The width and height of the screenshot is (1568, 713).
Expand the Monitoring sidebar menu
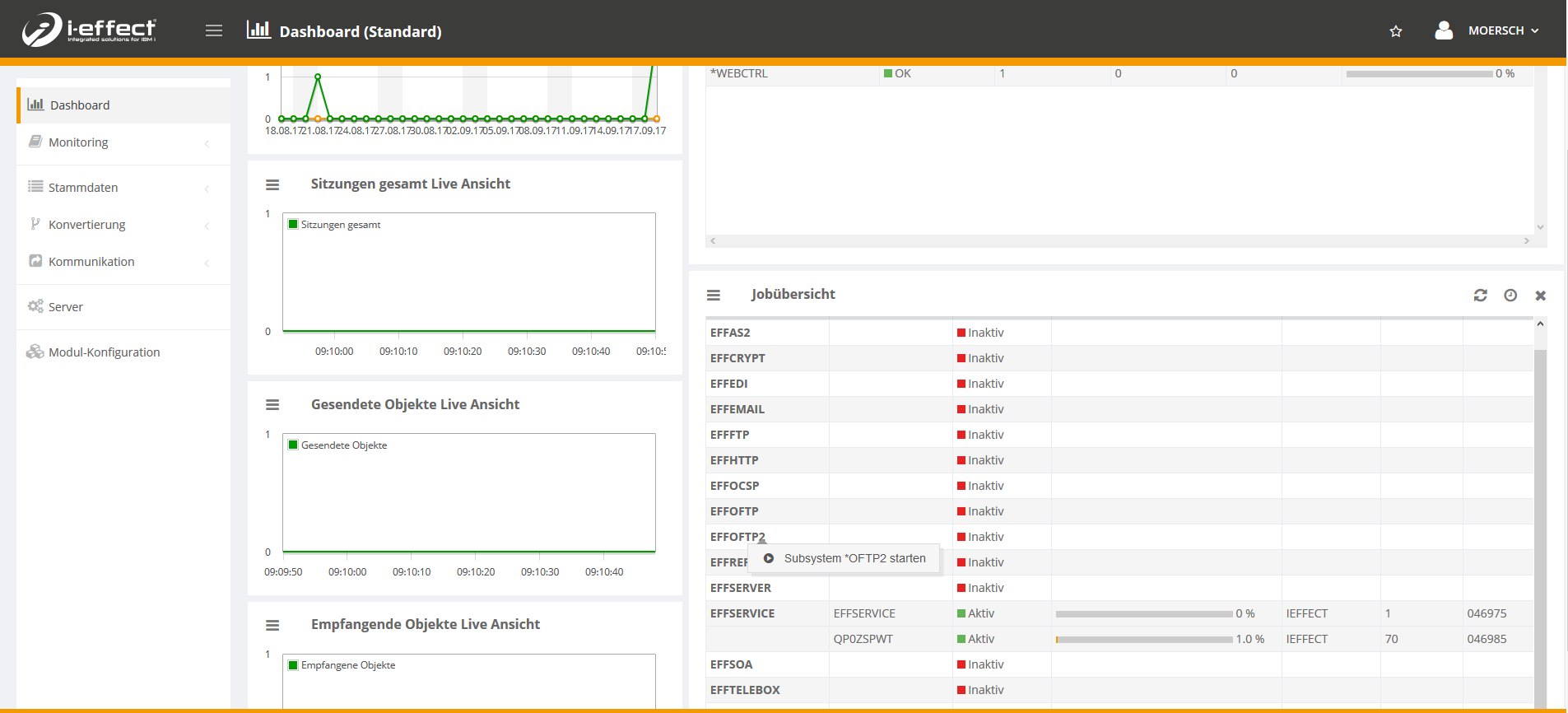78,142
